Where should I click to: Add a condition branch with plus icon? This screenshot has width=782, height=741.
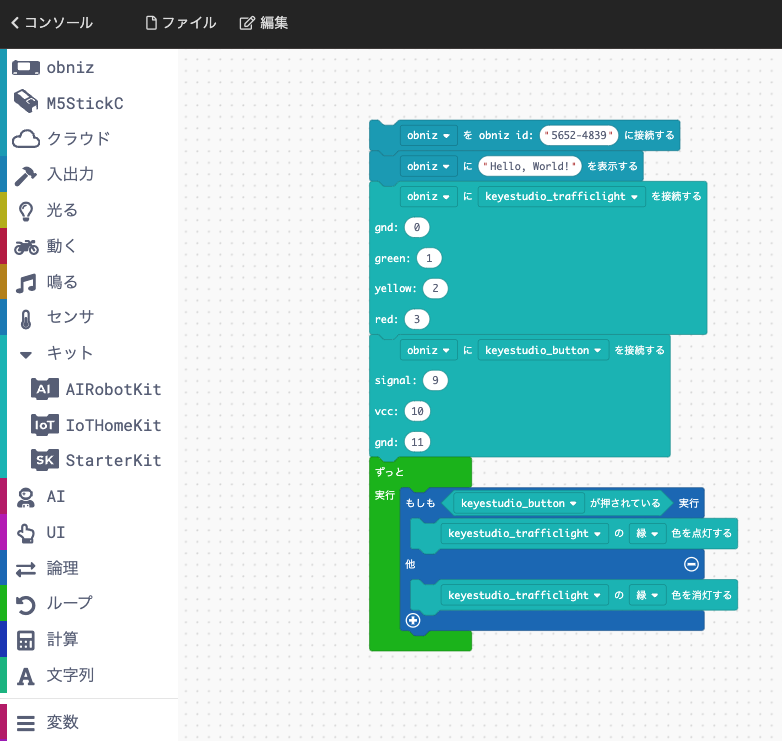[x=413, y=620]
